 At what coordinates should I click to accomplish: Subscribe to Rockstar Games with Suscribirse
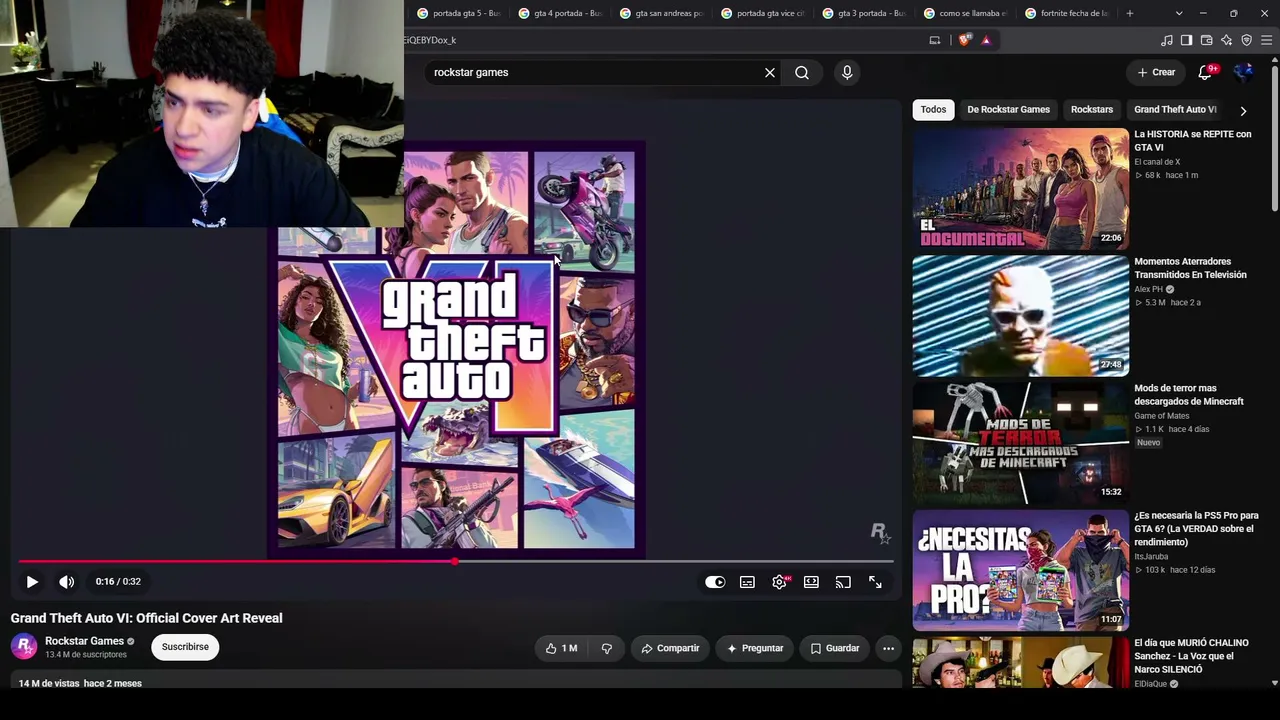(x=185, y=647)
